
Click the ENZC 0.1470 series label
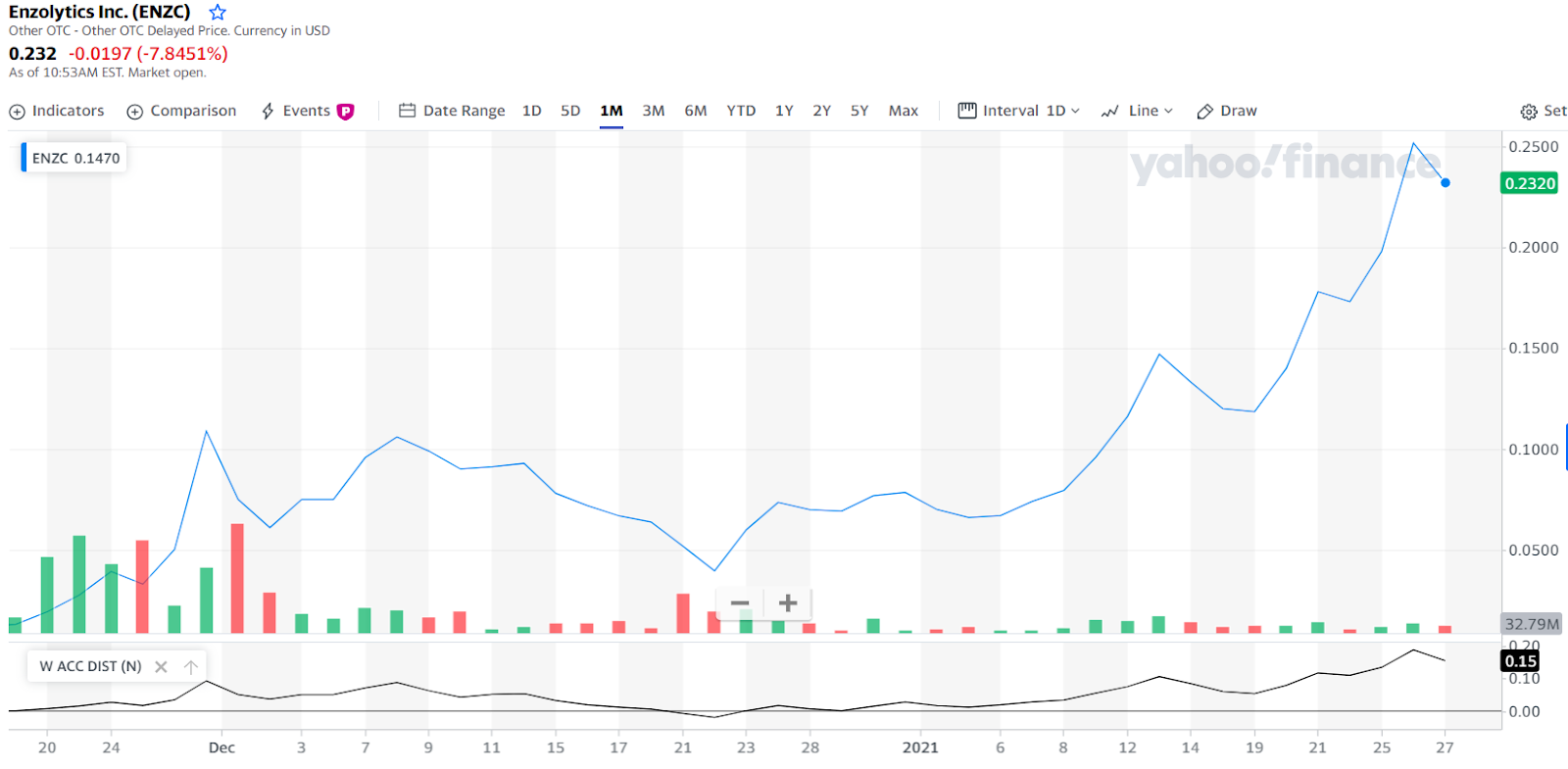(x=75, y=158)
